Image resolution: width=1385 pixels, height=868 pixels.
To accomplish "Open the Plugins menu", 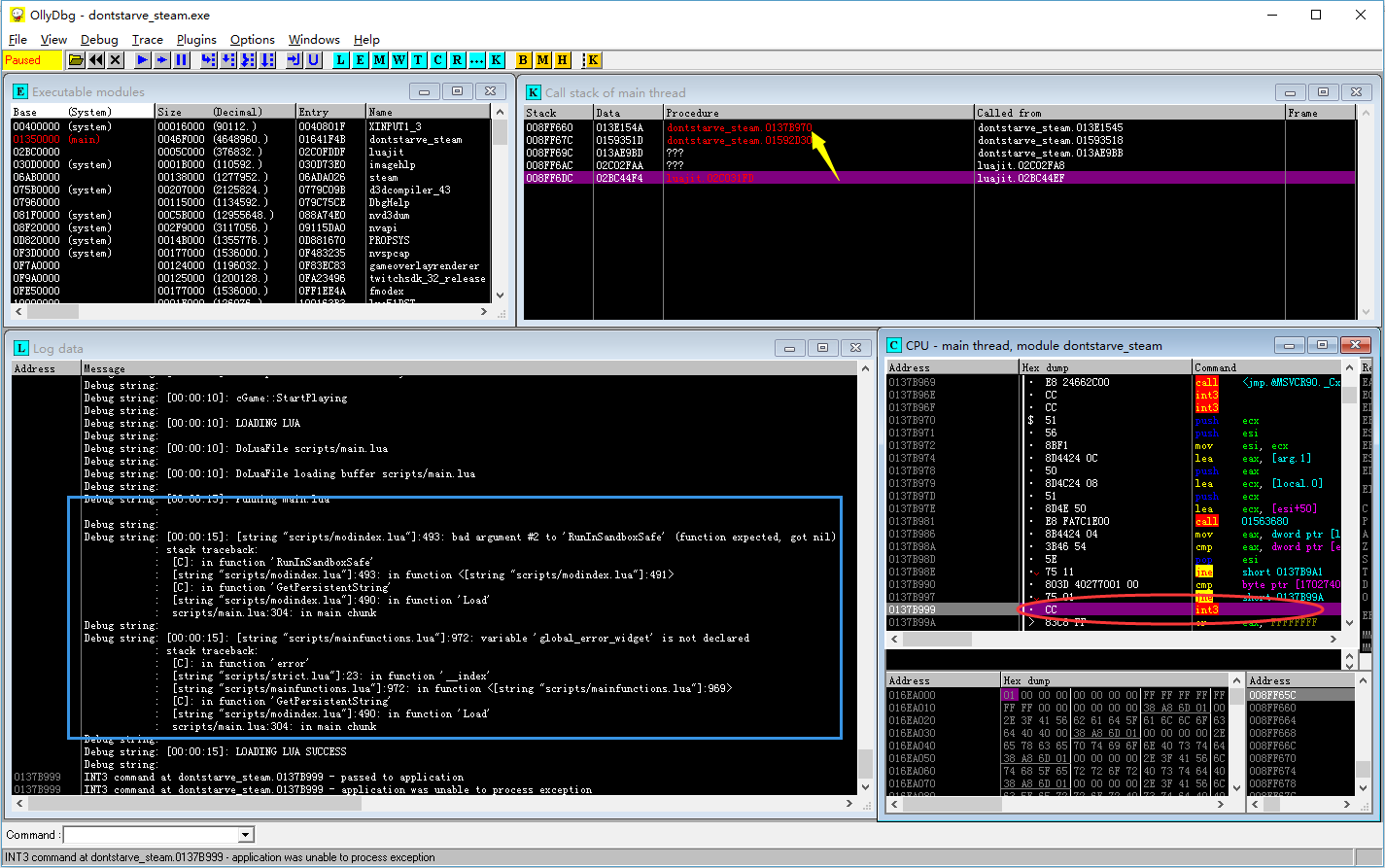I will coord(196,40).
